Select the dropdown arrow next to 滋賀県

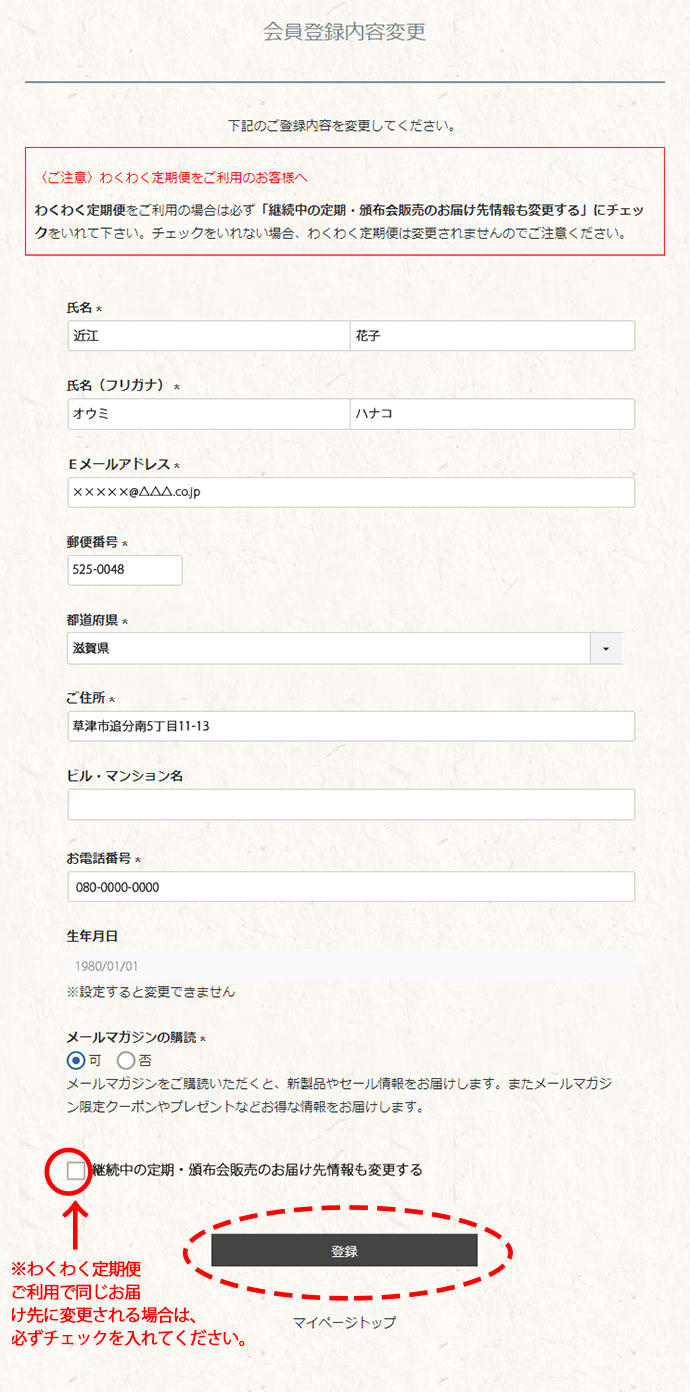[608, 648]
